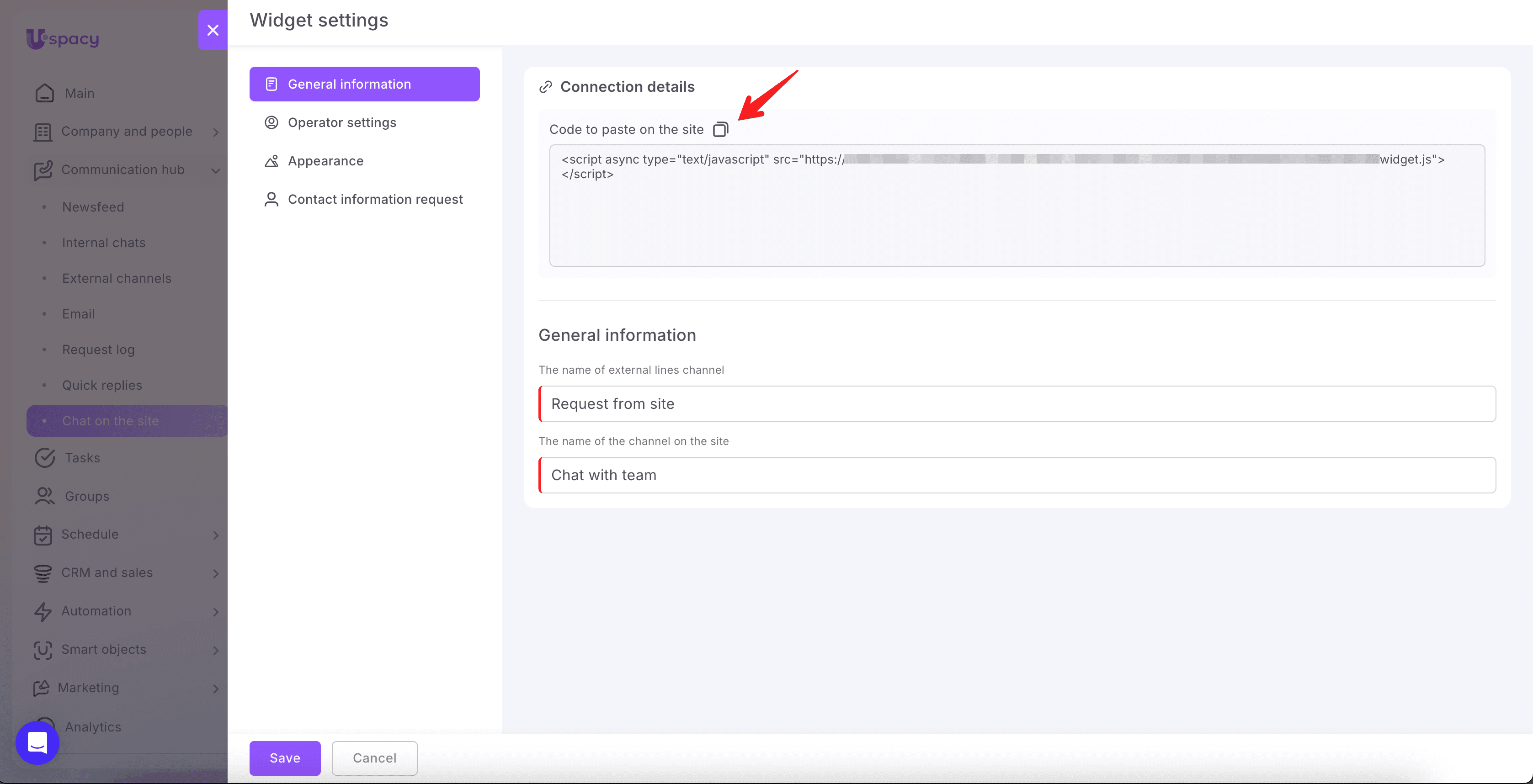The image size is (1533, 784).
Task: Click the CRM and sales icon
Action: (x=43, y=573)
